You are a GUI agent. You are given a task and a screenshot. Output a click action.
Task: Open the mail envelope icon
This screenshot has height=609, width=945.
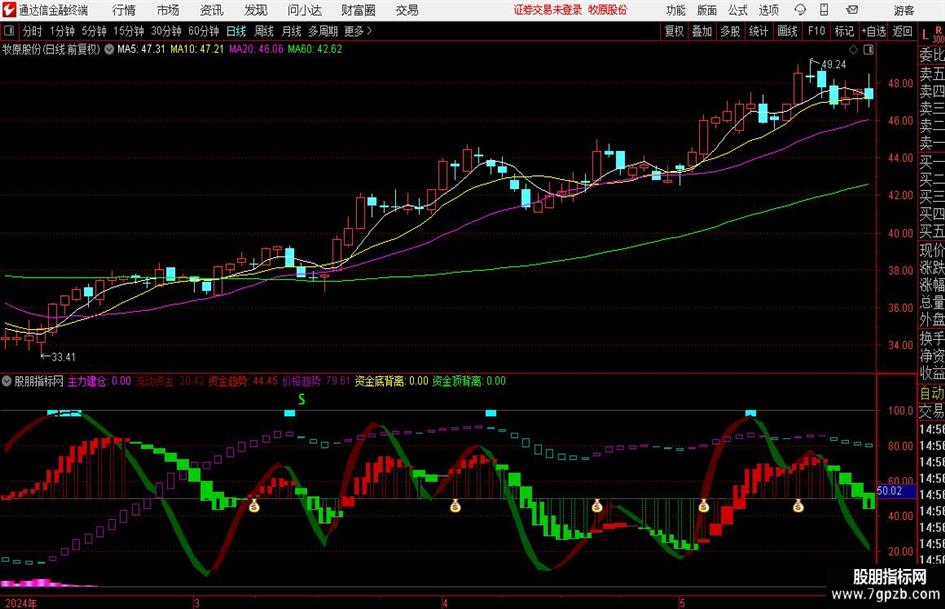(x=852, y=10)
